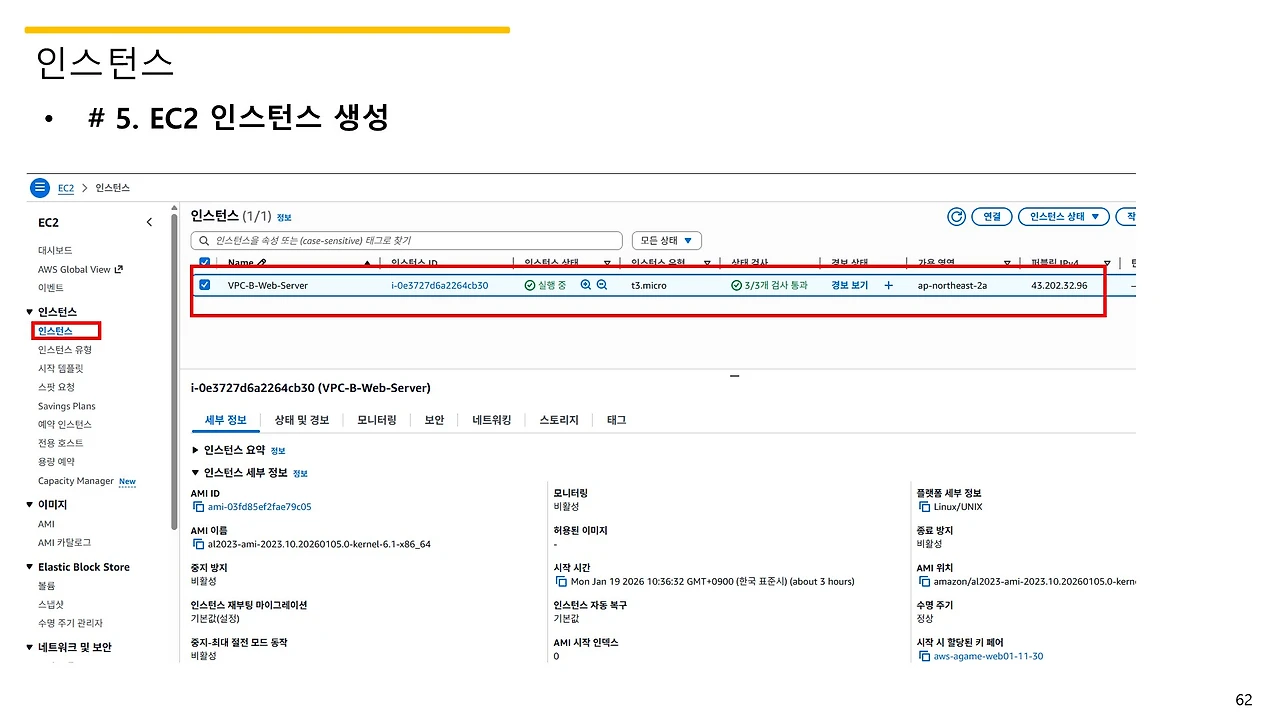The image size is (1280, 720).
Task: Expand the 인스턴스 요약 section
Action: click(195, 450)
